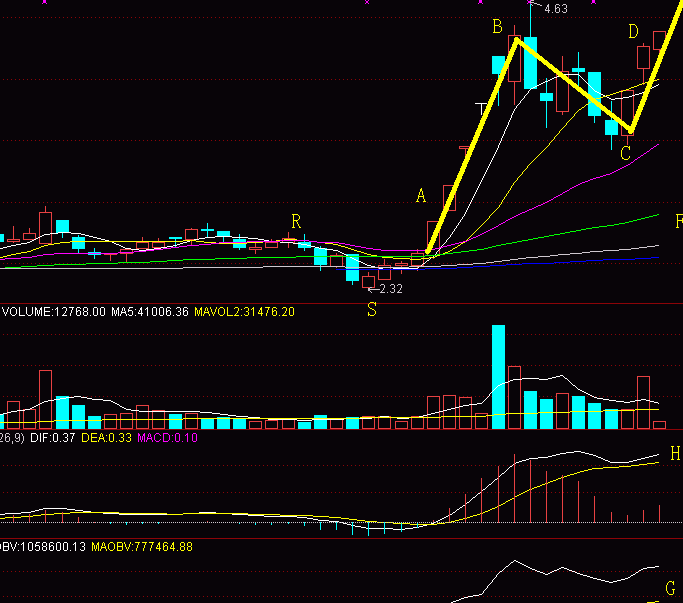Click the G label in the OBV panel
Screen dimensions: 683x603
(x=671, y=587)
